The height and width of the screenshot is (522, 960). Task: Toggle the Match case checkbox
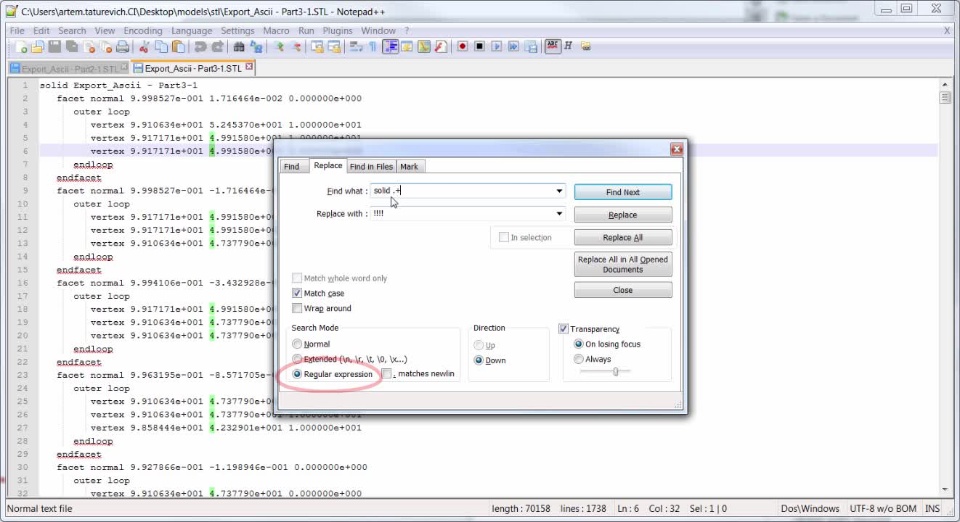click(297, 293)
